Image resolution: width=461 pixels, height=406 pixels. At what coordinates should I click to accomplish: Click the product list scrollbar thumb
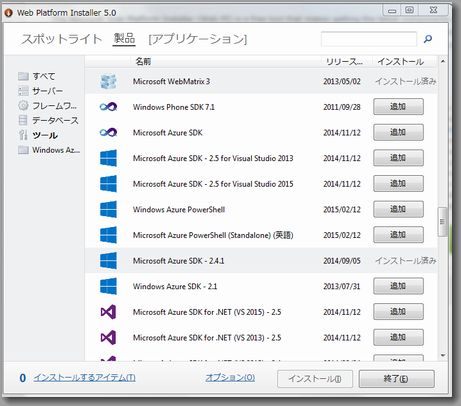(x=442, y=222)
